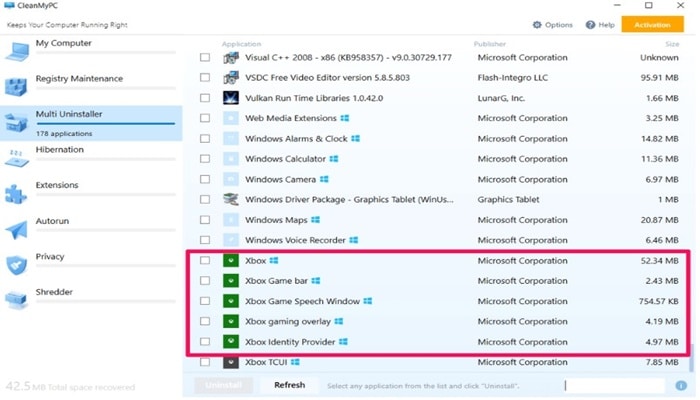This screenshot has height=400, width=700.
Task: Click the Options gear icon
Action: (537, 25)
